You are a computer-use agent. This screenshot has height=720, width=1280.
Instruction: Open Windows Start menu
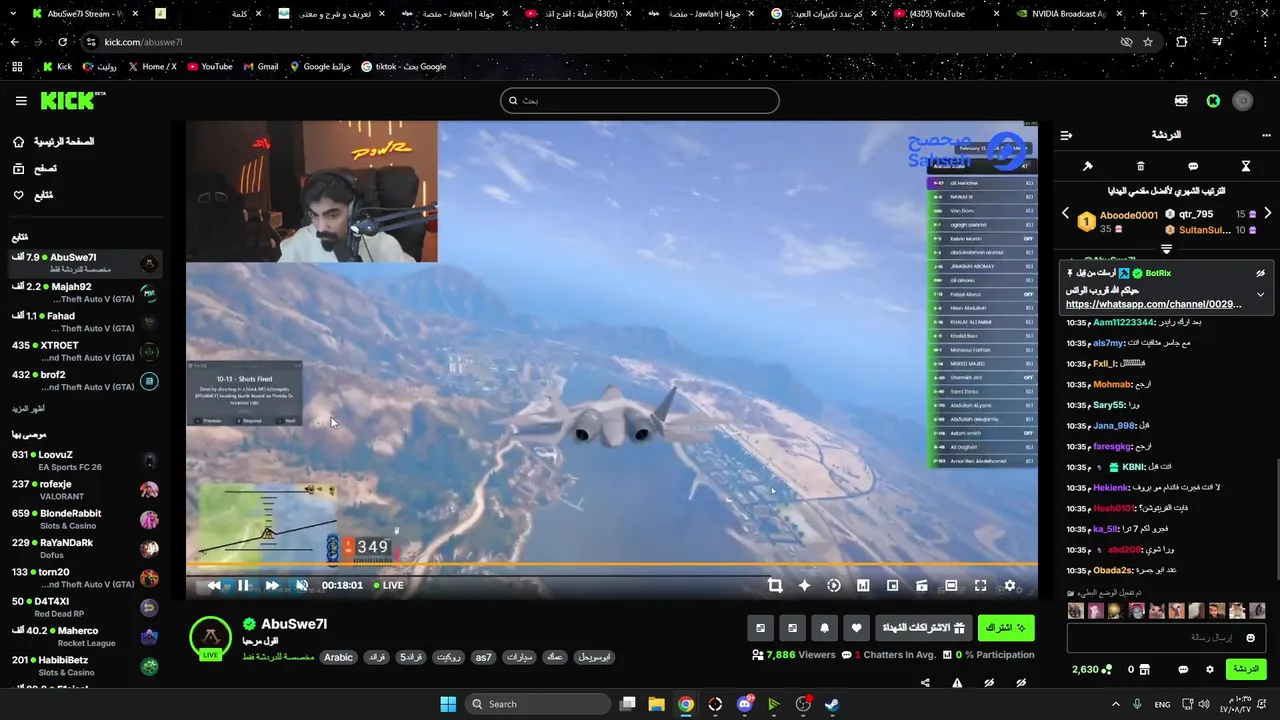coord(448,704)
